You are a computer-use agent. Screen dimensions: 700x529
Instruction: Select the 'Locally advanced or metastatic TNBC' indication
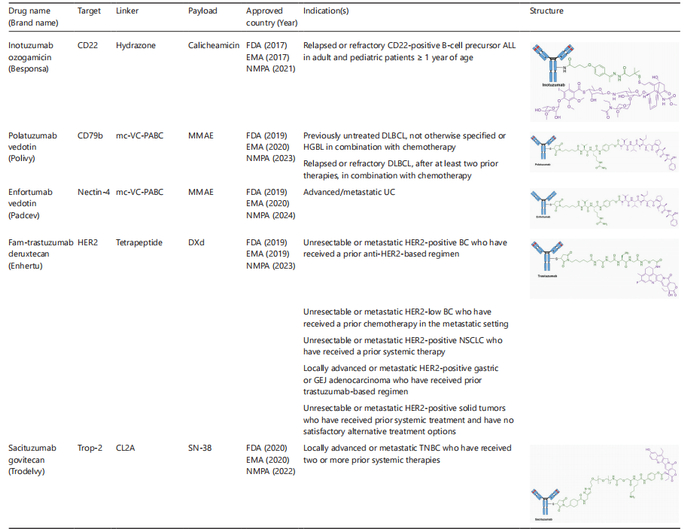tap(407, 454)
